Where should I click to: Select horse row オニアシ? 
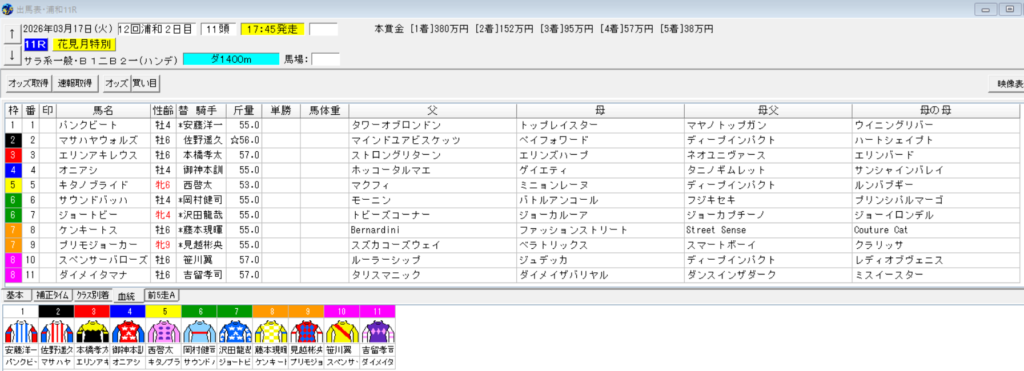[513, 170]
